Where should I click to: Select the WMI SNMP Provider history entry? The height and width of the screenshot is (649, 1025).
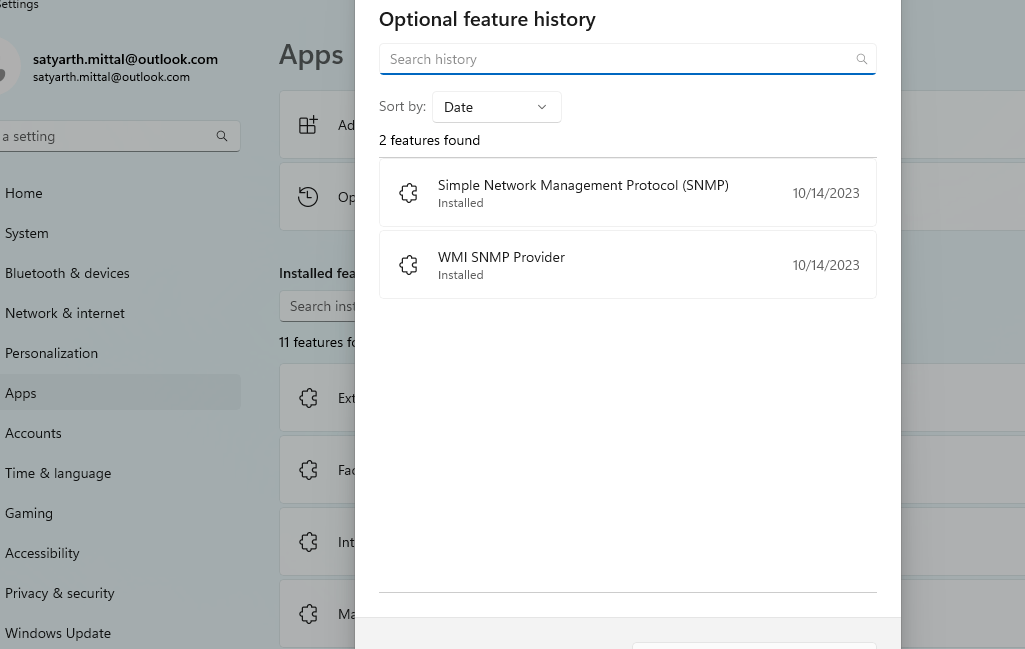point(627,264)
